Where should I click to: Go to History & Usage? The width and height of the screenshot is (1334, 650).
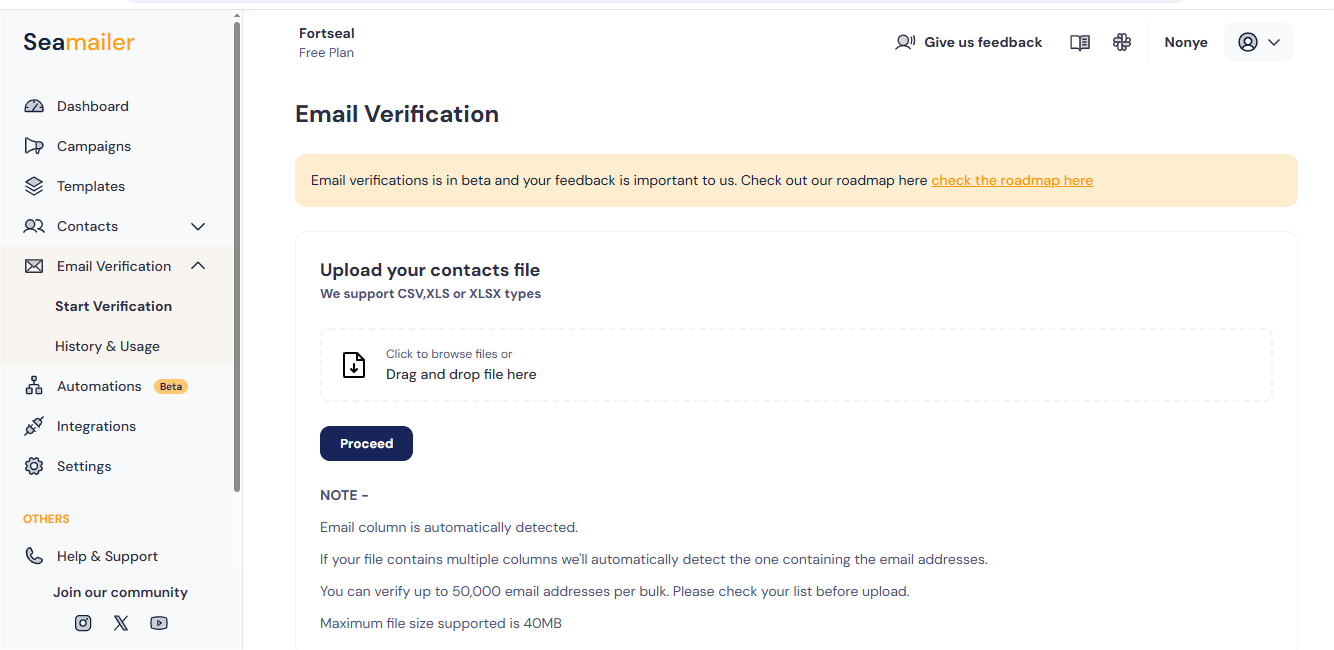(108, 346)
